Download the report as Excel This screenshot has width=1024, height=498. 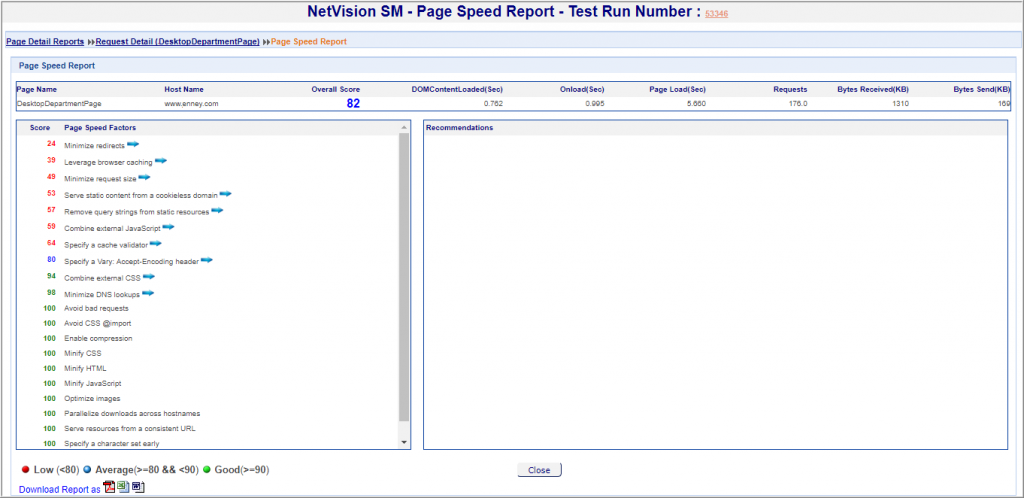pyautogui.click(x=123, y=487)
